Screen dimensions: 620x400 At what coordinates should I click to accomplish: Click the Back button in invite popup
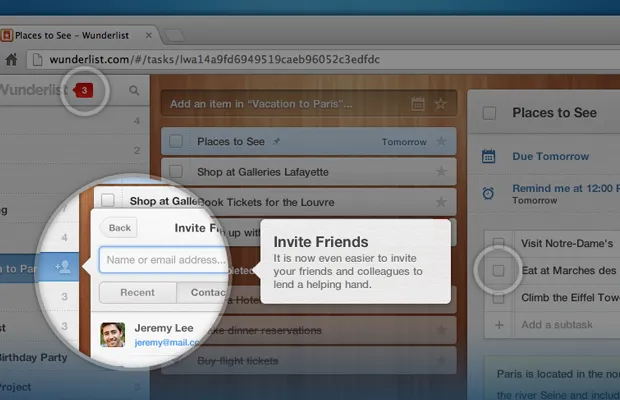click(x=119, y=228)
